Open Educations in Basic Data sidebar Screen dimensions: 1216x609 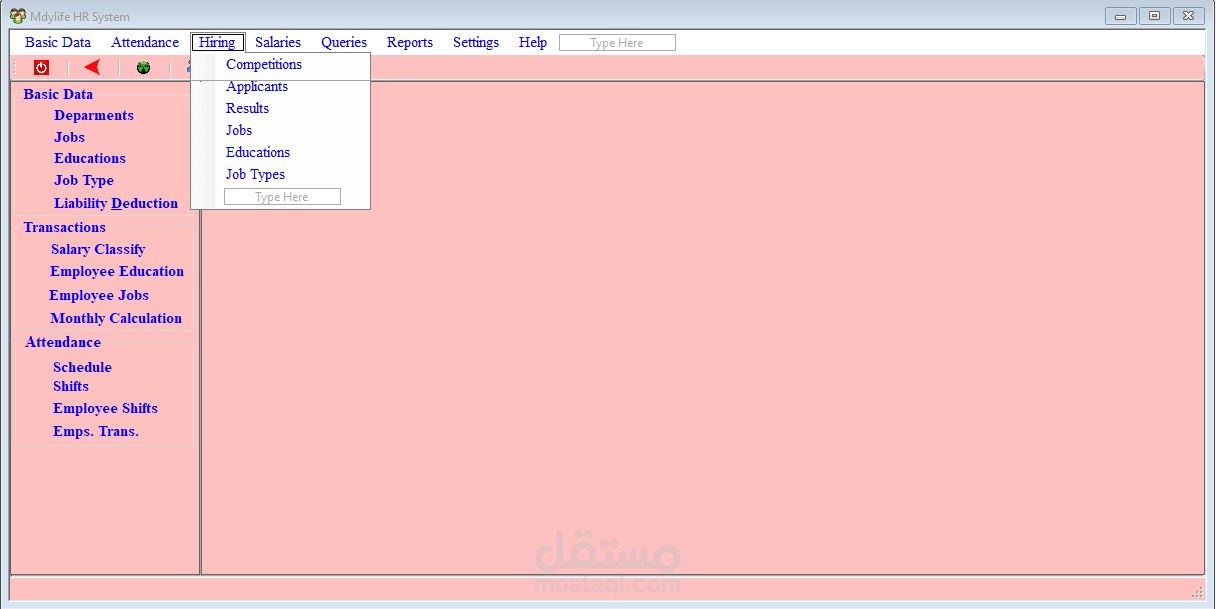click(90, 158)
